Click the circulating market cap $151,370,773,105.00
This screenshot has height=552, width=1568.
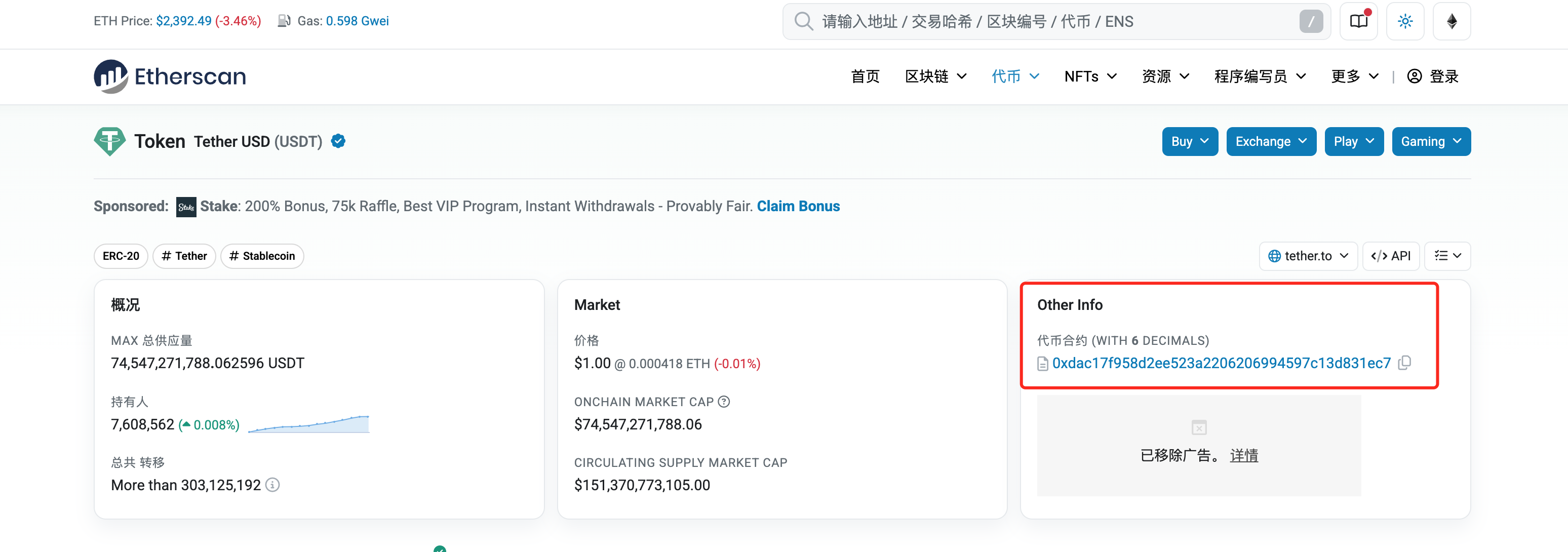click(x=642, y=485)
